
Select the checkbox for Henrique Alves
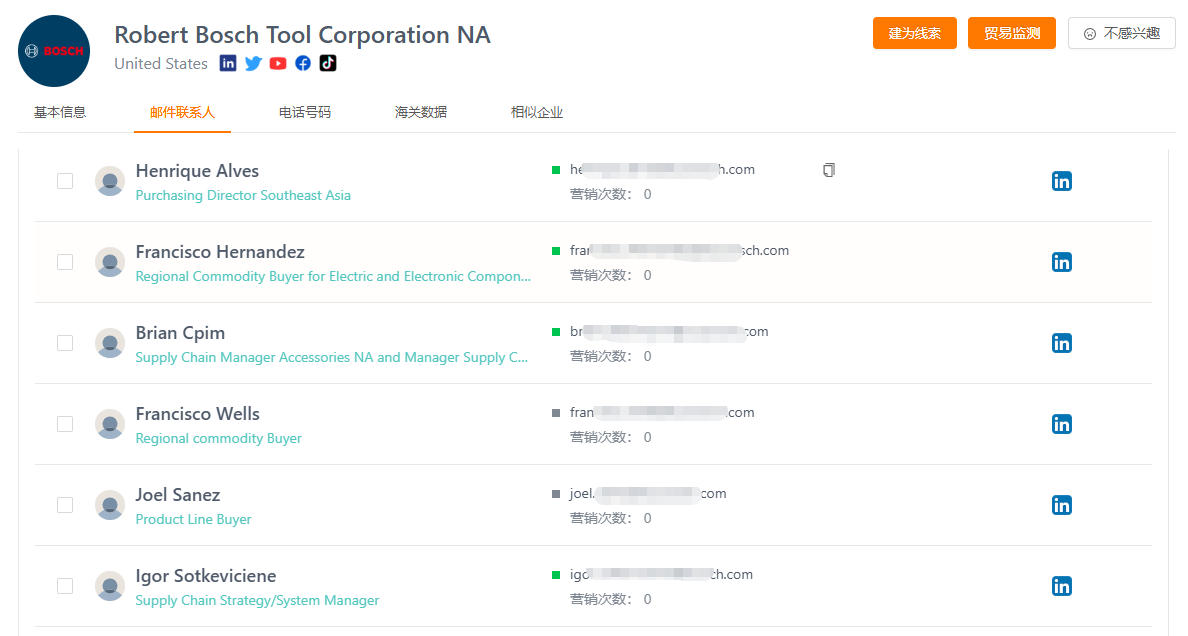[x=65, y=181]
